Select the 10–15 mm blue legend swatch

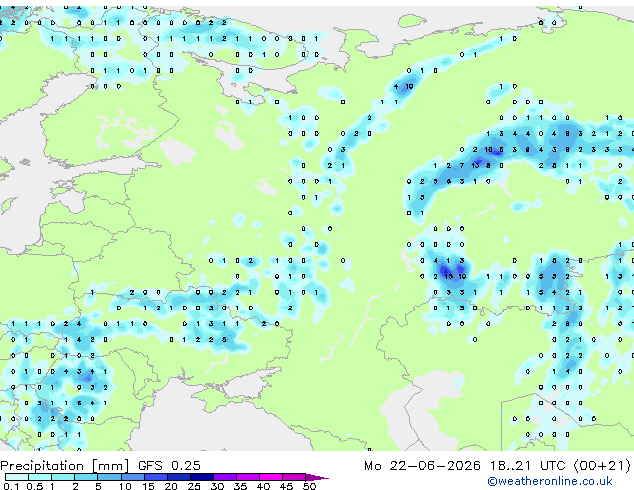tap(132, 477)
